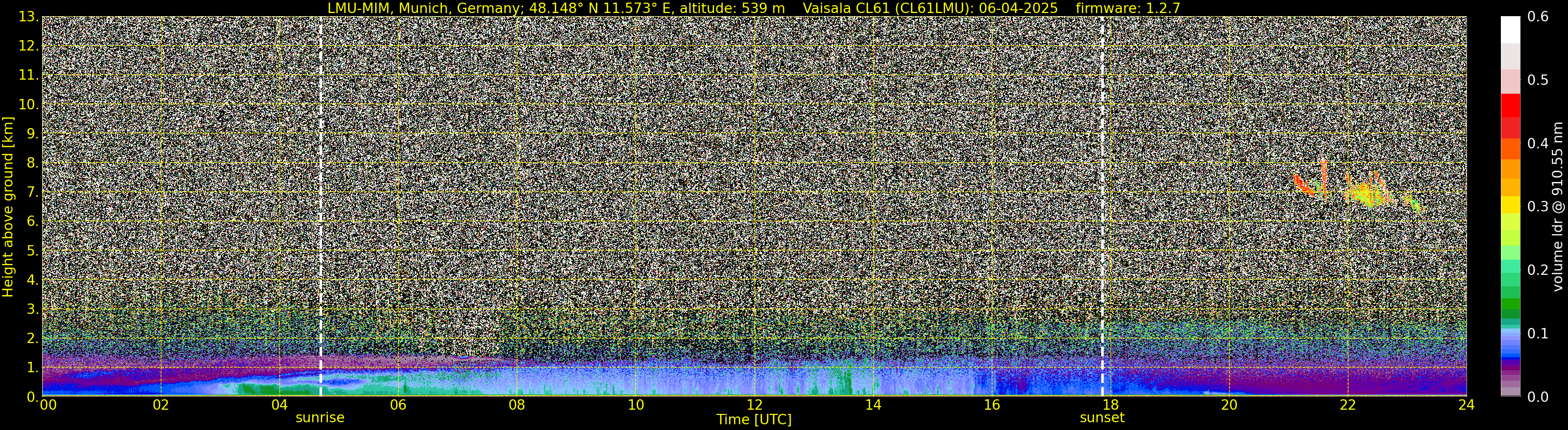Click the colorbar tick label 0.5
Screen dimensions: 1568x430
(1538, 80)
